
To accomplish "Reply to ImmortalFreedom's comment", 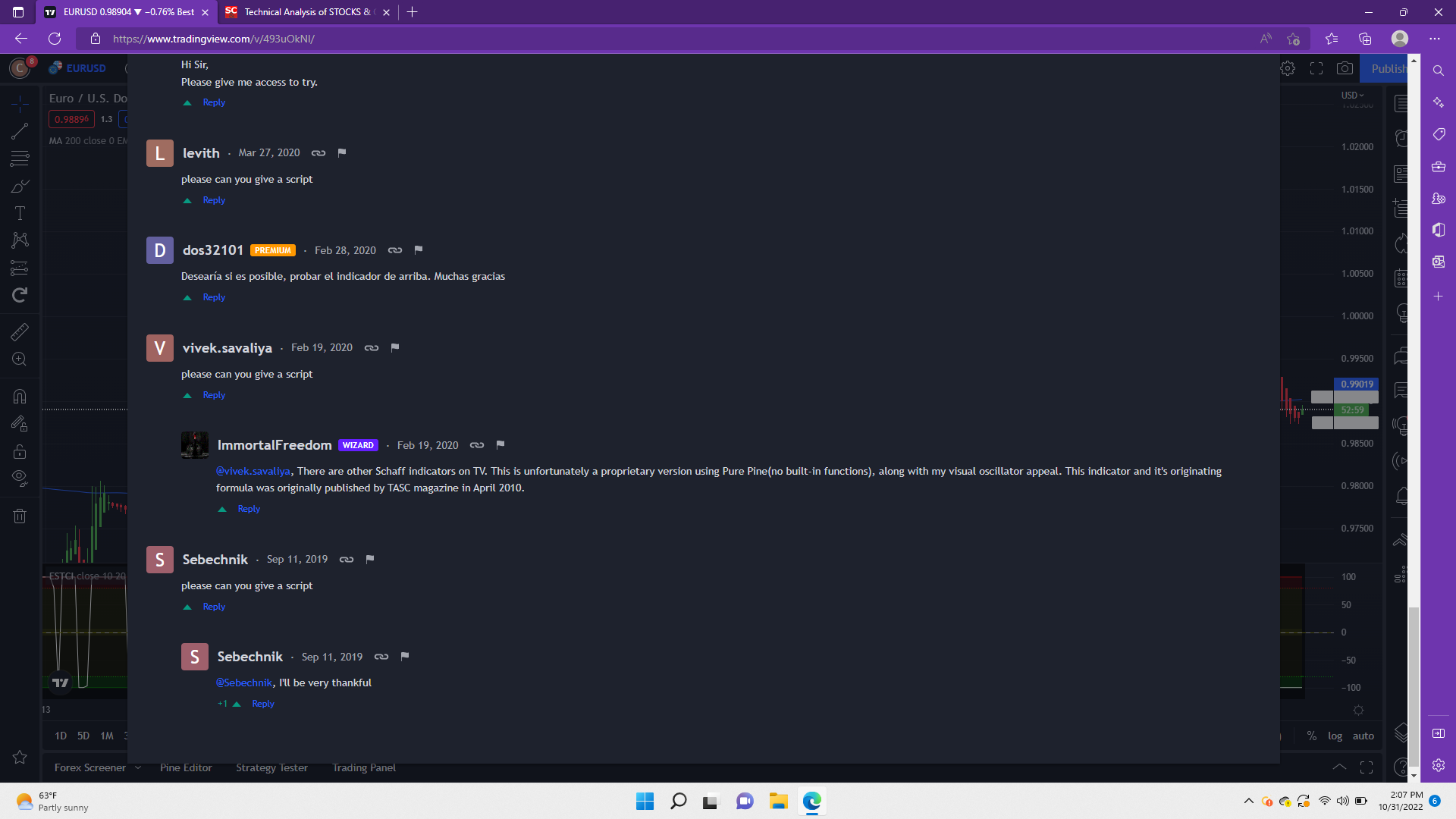I will click(249, 509).
